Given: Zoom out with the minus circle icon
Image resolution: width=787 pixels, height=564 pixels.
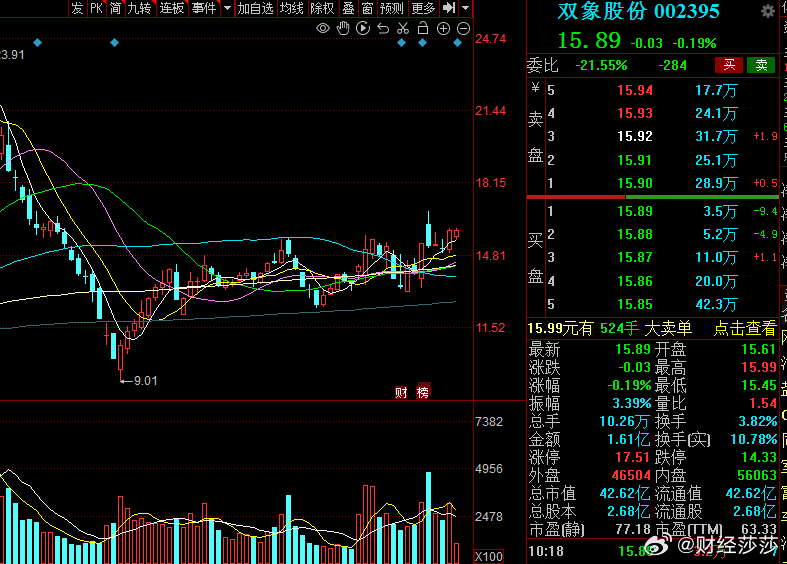Looking at the screenshot, I should [x=463, y=28].
